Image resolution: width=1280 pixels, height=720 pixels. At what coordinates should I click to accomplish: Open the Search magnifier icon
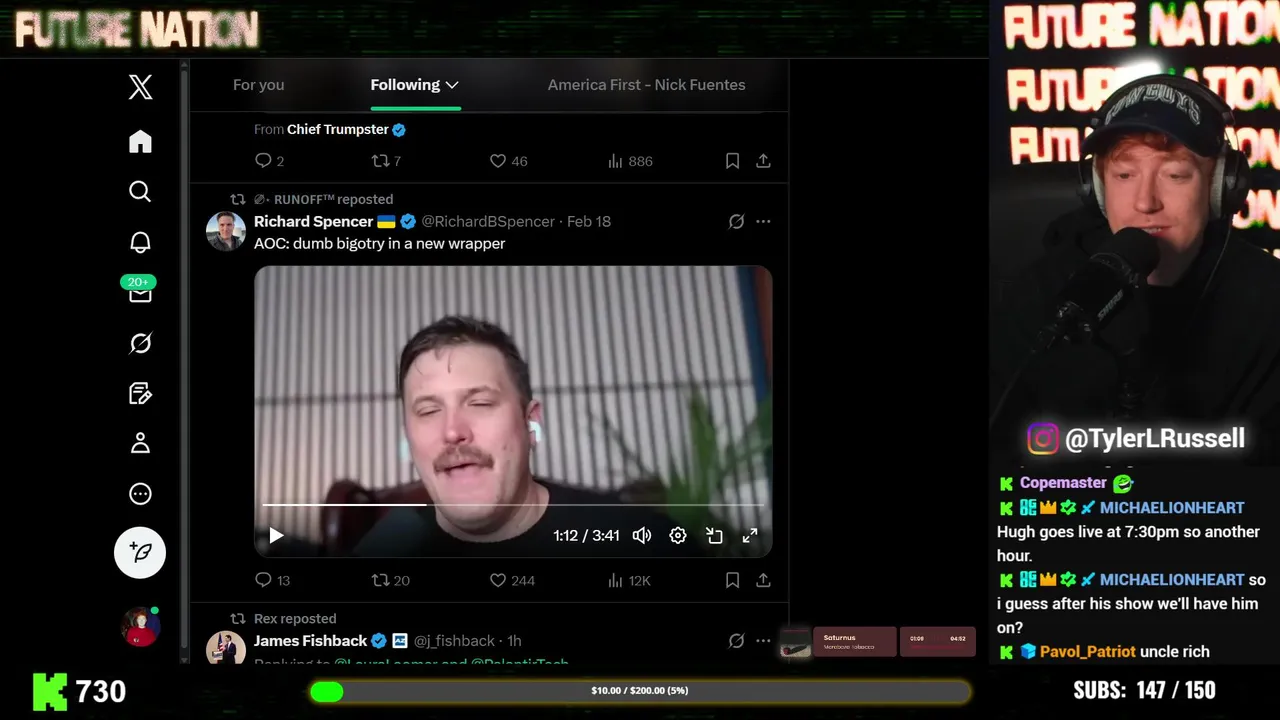coord(140,191)
